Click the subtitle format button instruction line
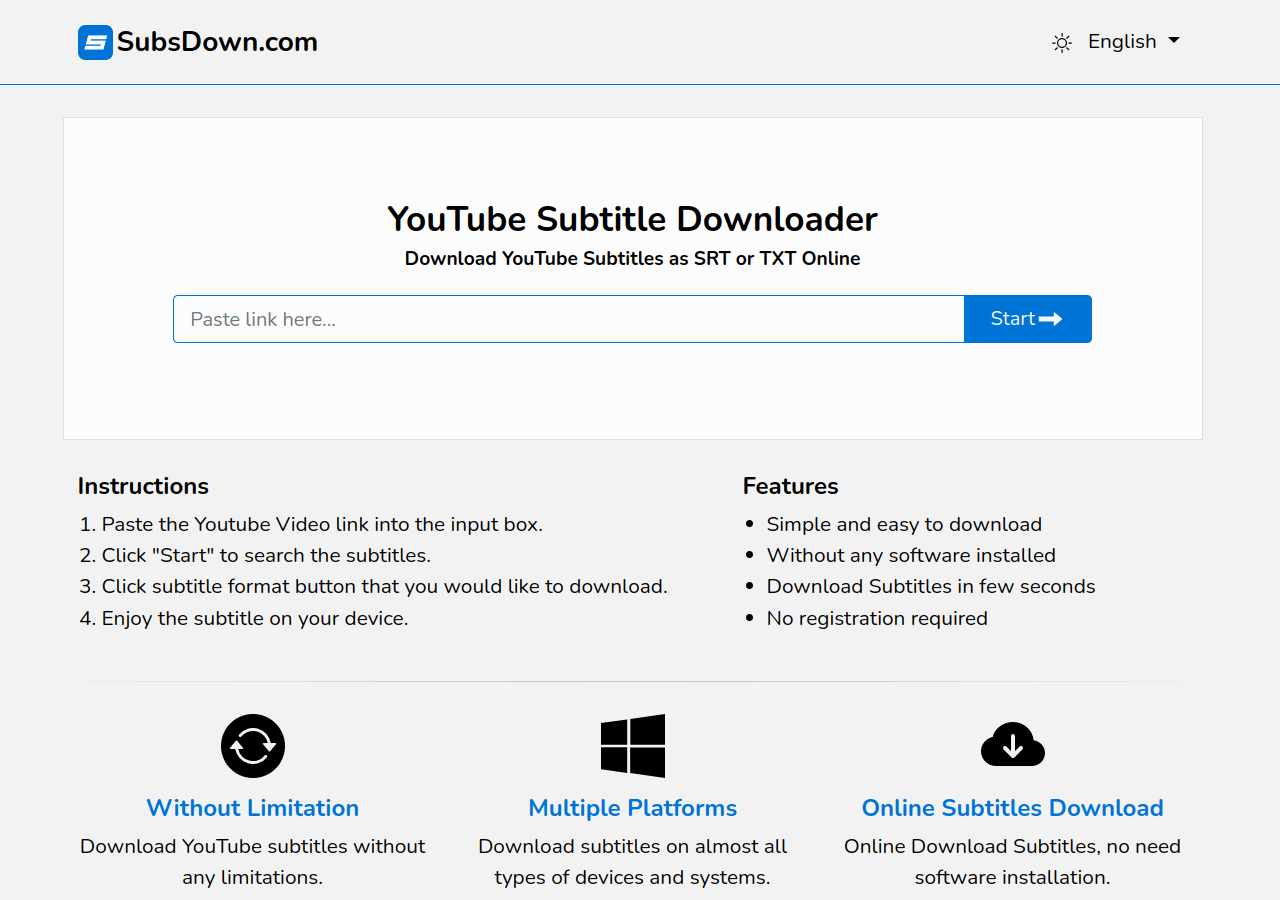The image size is (1280, 900). coord(385,586)
